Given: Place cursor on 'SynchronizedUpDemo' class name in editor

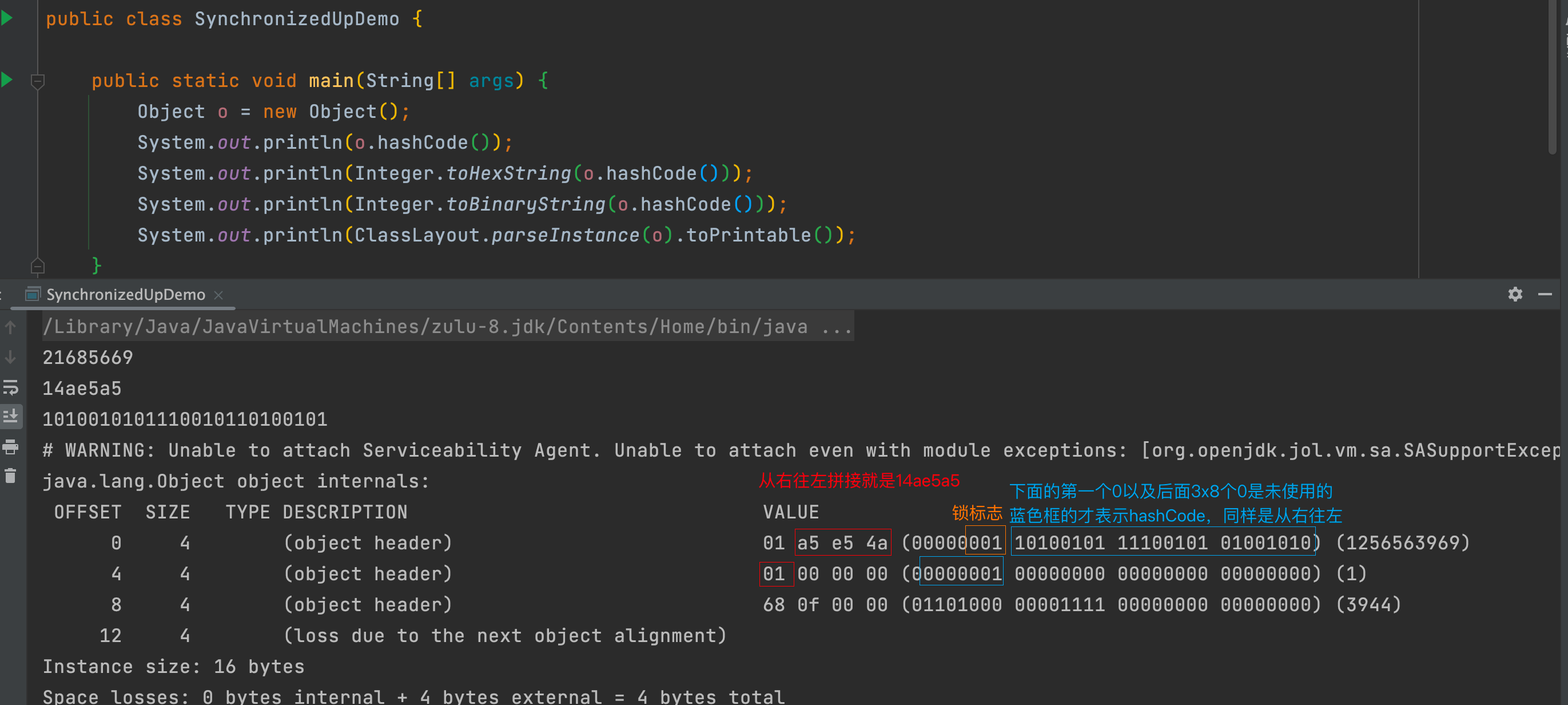Looking at the screenshot, I should coord(297,19).
